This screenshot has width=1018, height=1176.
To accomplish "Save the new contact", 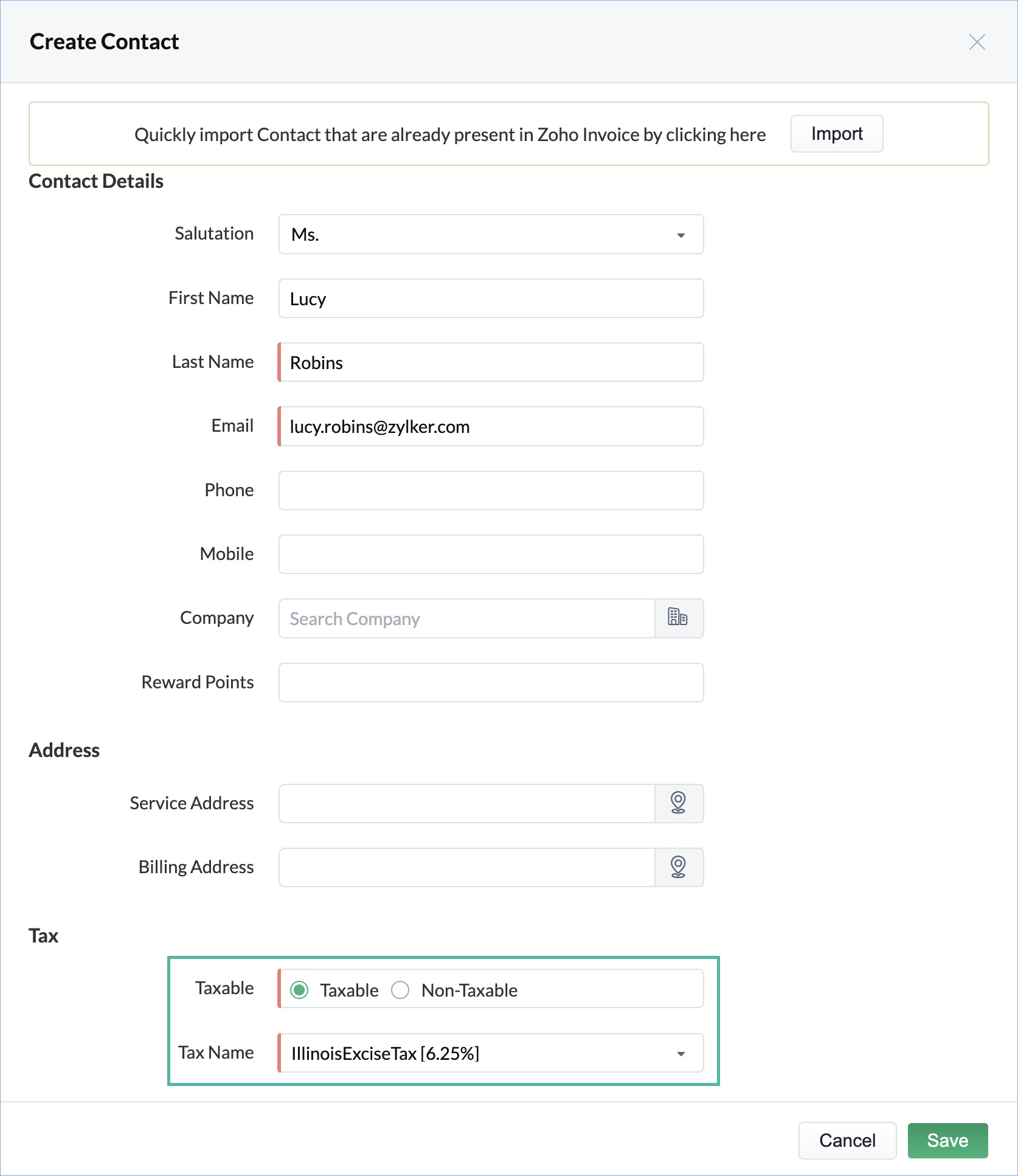I will tap(947, 1140).
